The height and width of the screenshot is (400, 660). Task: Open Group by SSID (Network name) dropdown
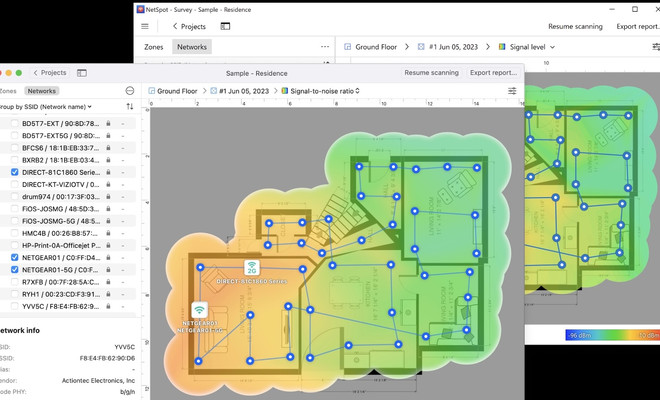(45, 107)
